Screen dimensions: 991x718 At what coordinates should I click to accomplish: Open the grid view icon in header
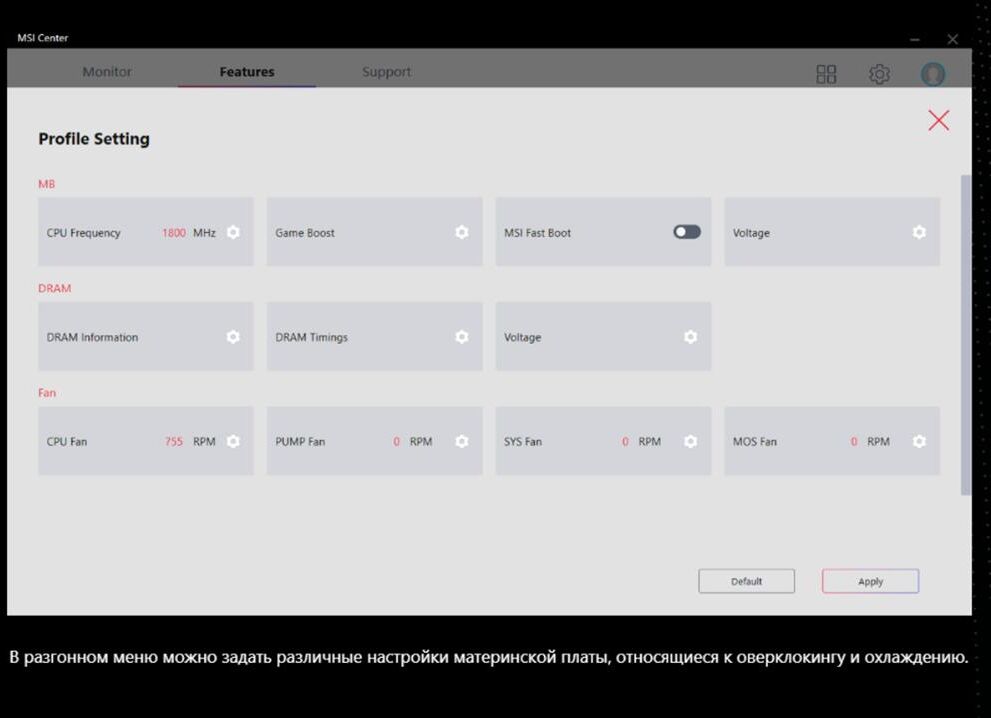(826, 74)
